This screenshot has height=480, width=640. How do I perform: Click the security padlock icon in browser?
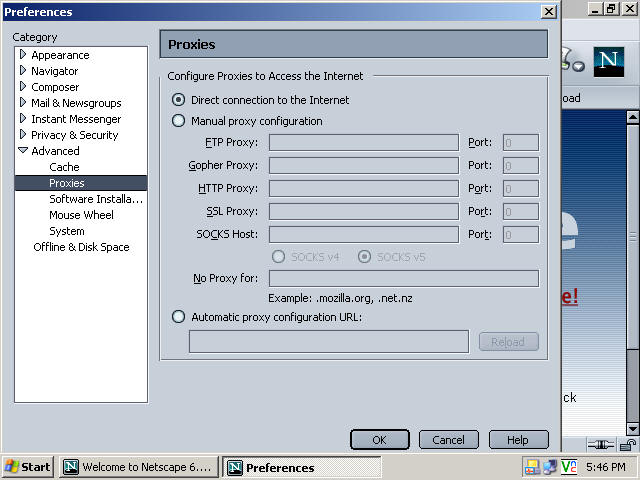(628, 444)
